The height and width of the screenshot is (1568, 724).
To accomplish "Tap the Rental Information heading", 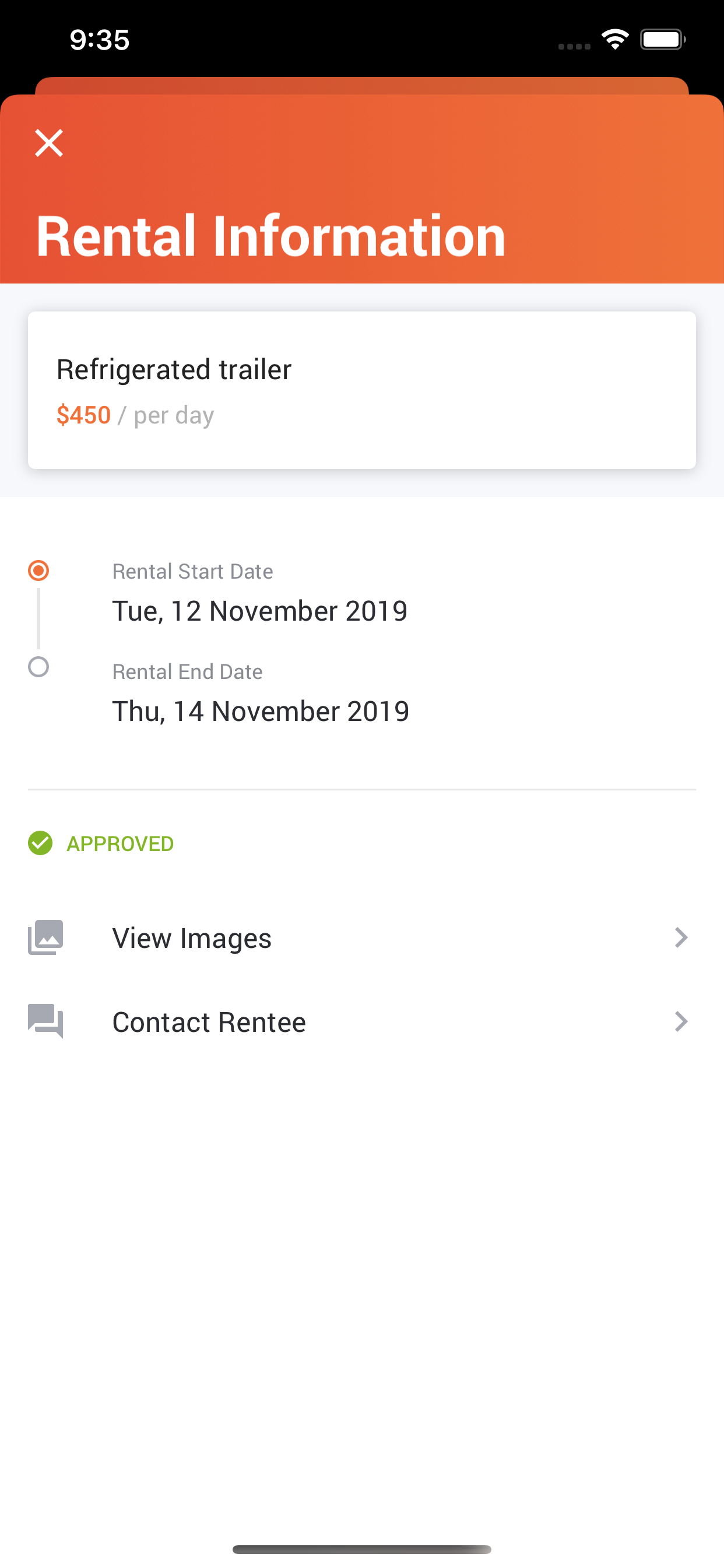I will coord(270,236).
